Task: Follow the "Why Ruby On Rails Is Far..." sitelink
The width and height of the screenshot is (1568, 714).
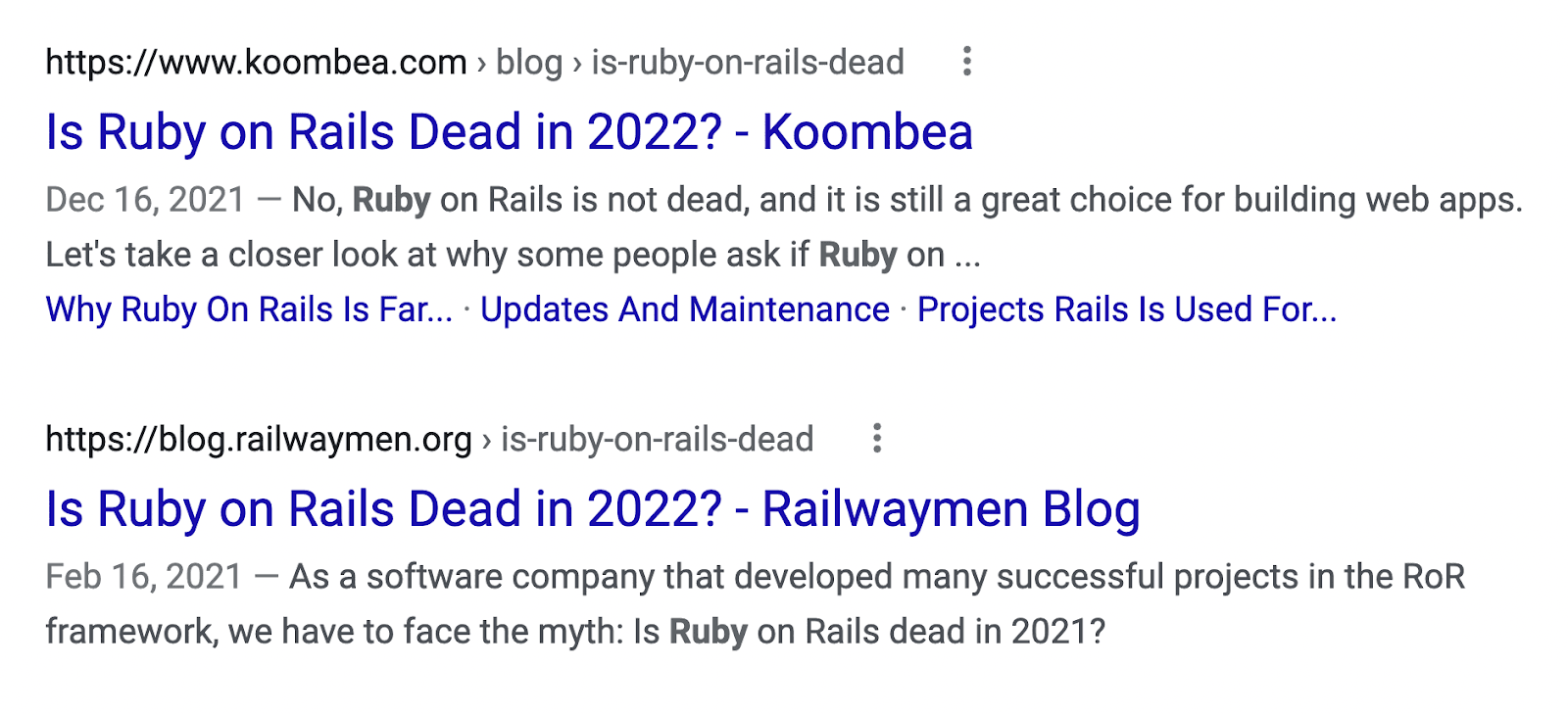Action: click(x=249, y=309)
